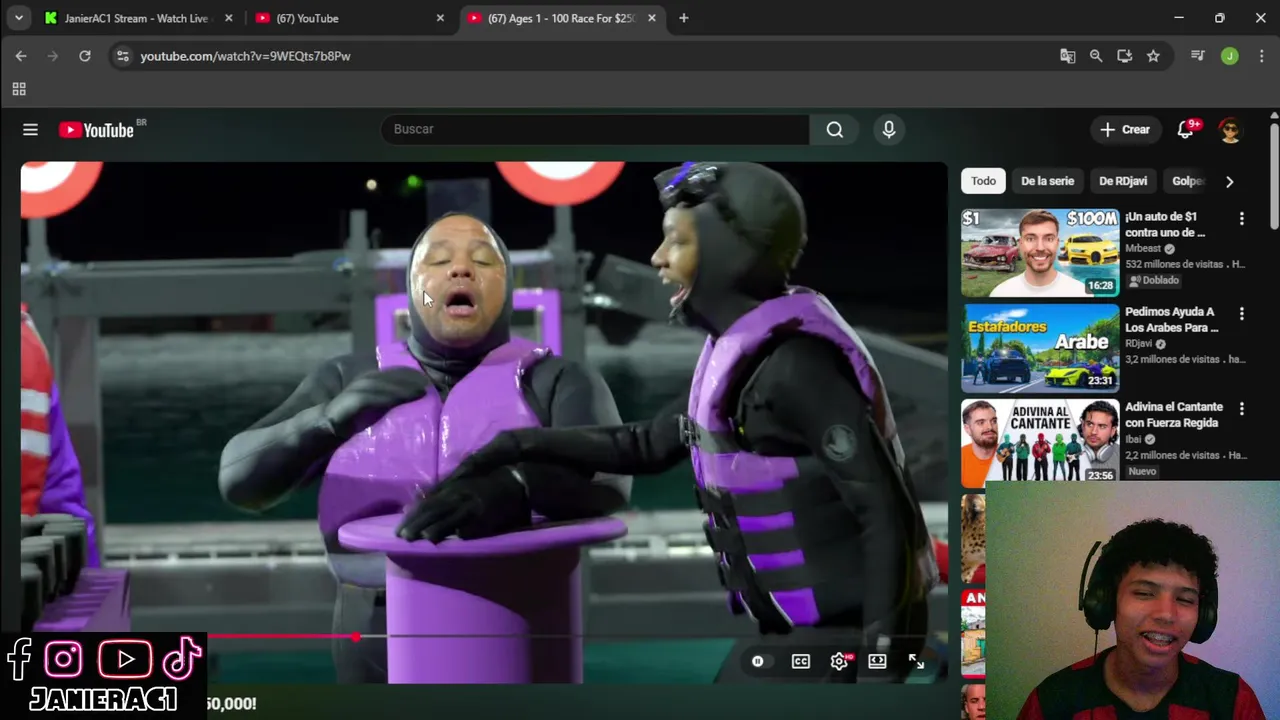Open the Adivina al Cantante thumbnail
Viewport: 1280px width, 720px height.
click(x=1040, y=441)
